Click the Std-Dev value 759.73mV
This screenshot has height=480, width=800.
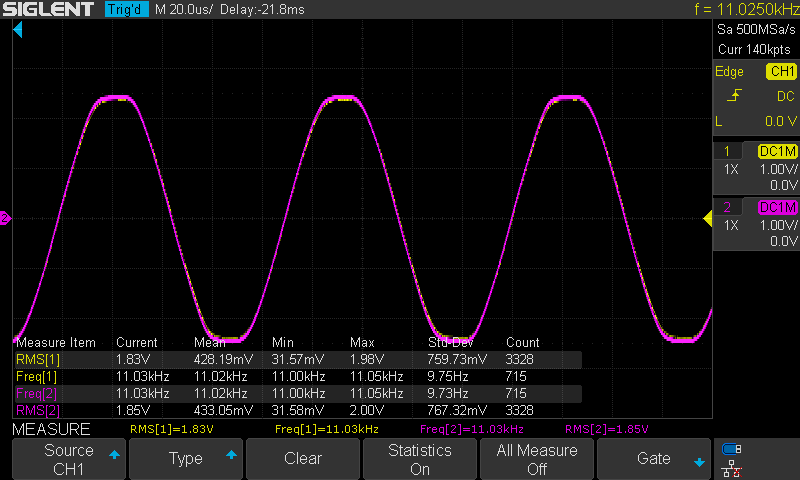(457, 359)
